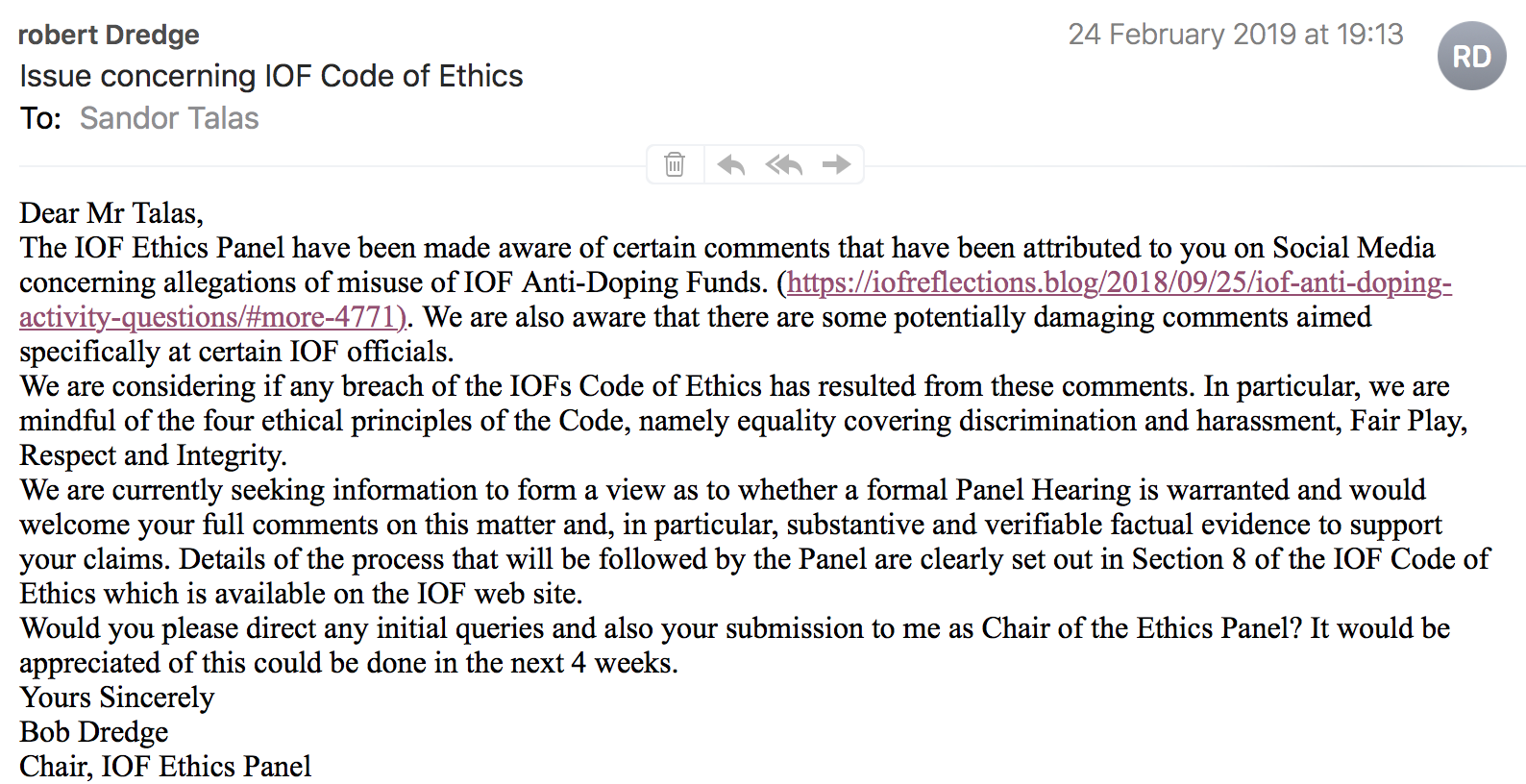Screen dimensions: 1526x784
Task: Click the line "Respect and Integrity."
Action: [153, 455]
